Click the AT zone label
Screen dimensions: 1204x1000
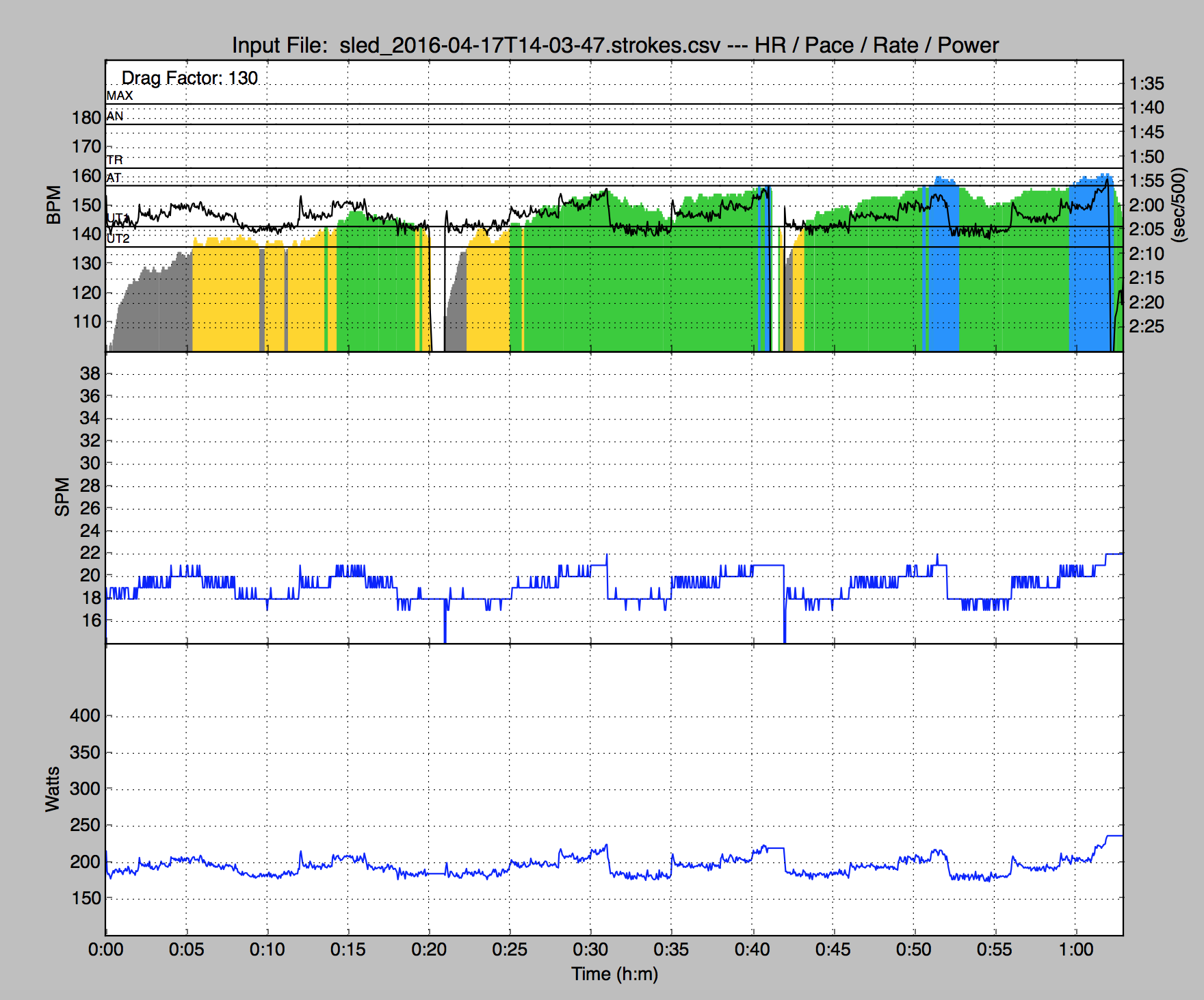(x=114, y=178)
